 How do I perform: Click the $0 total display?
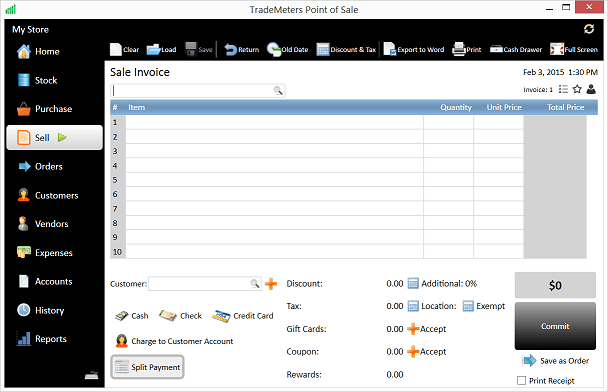[x=555, y=285]
